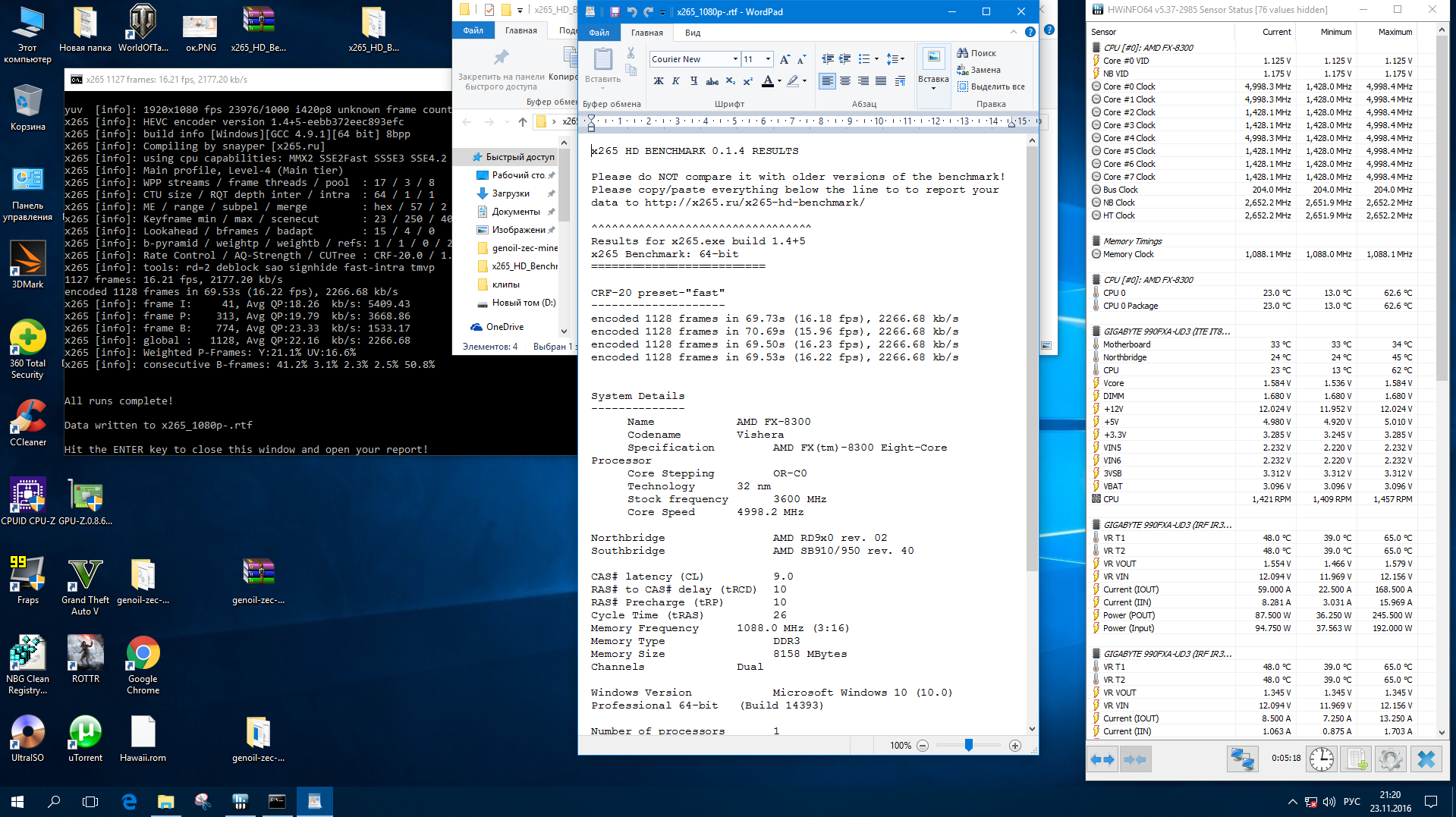The height and width of the screenshot is (817, 1456).
Task: Click the WordPad Undo arrow
Action: click(x=631, y=12)
